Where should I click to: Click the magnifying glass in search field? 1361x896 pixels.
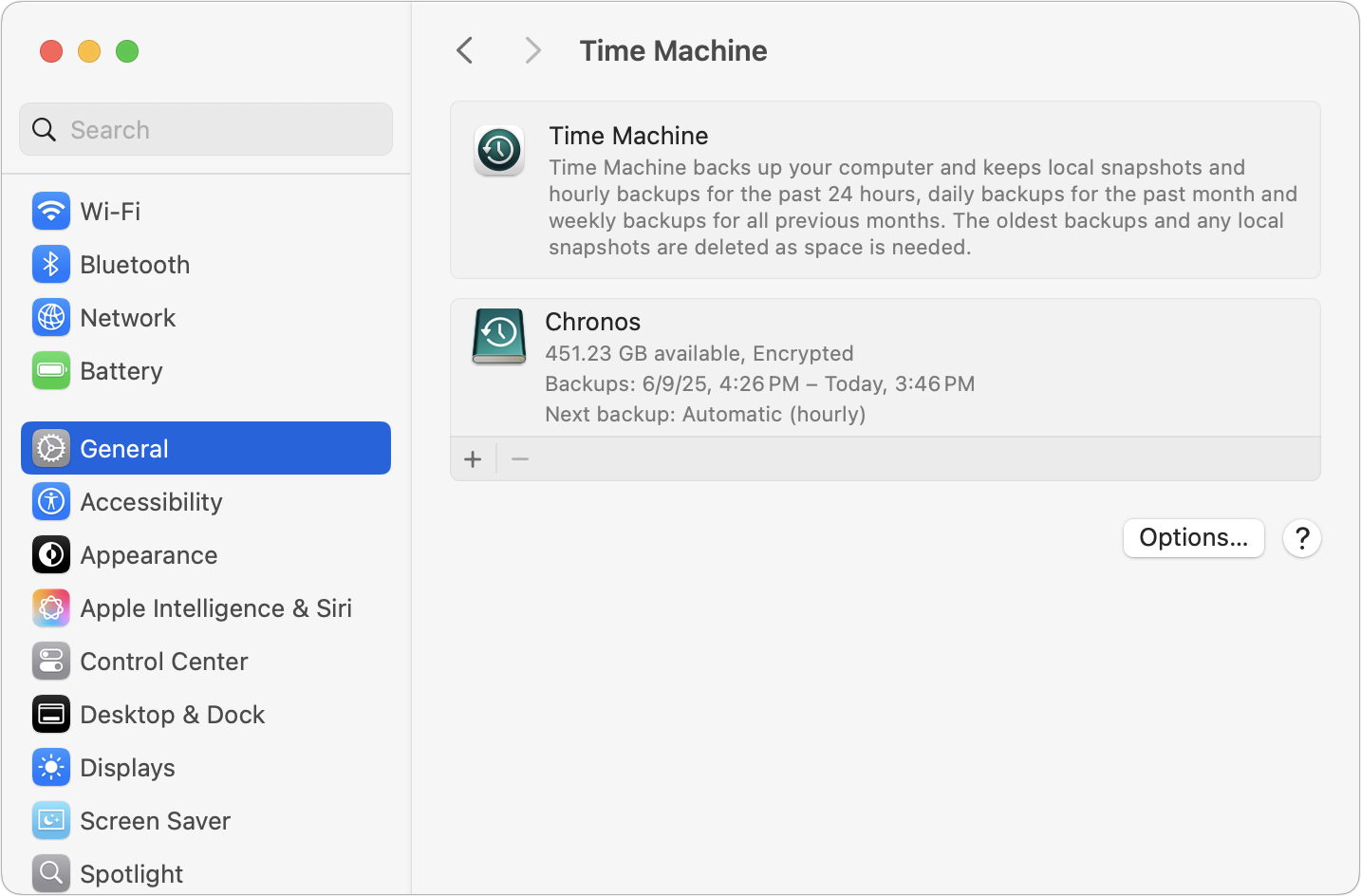[45, 129]
